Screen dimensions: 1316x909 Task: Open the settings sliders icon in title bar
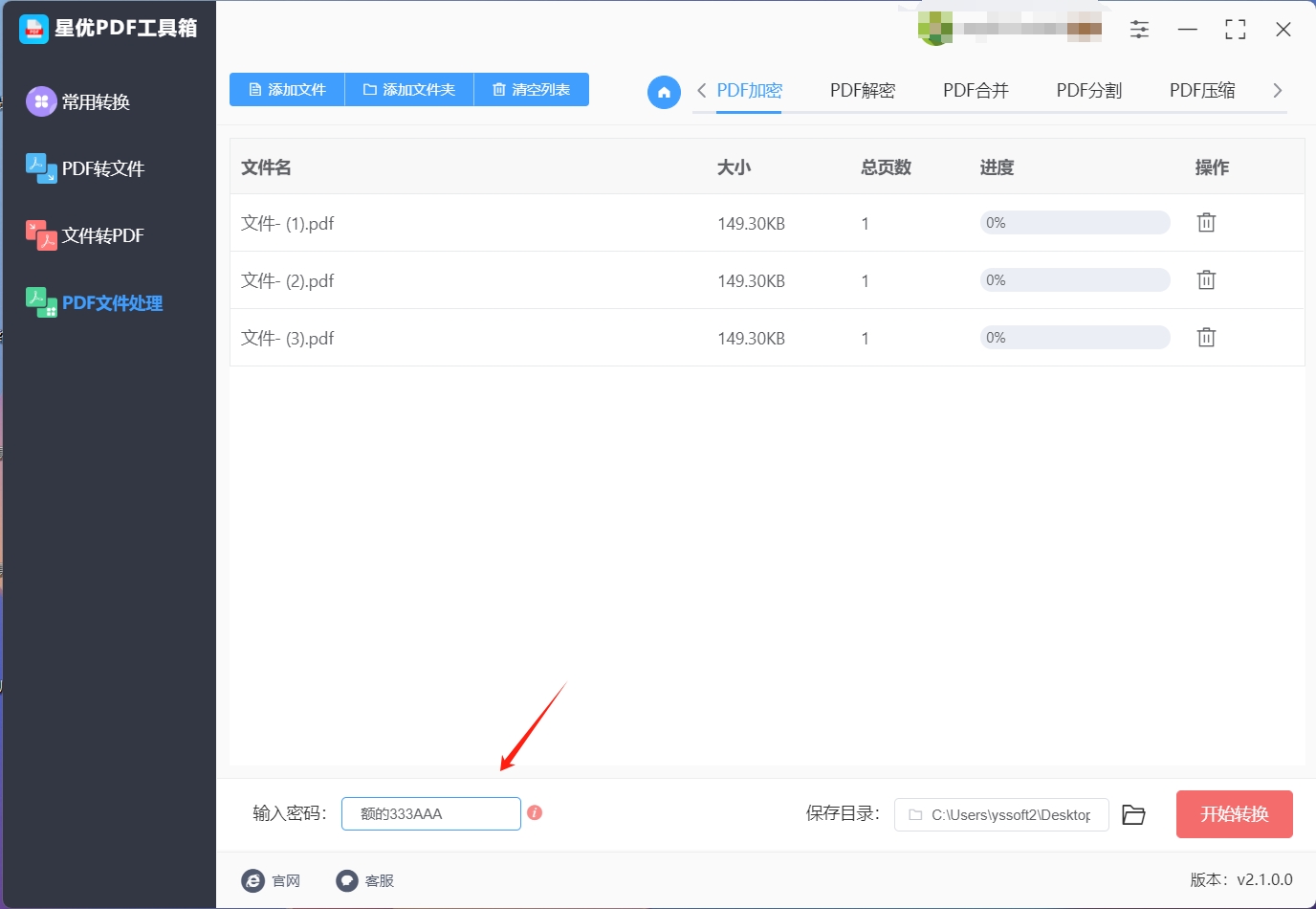point(1139,30)
